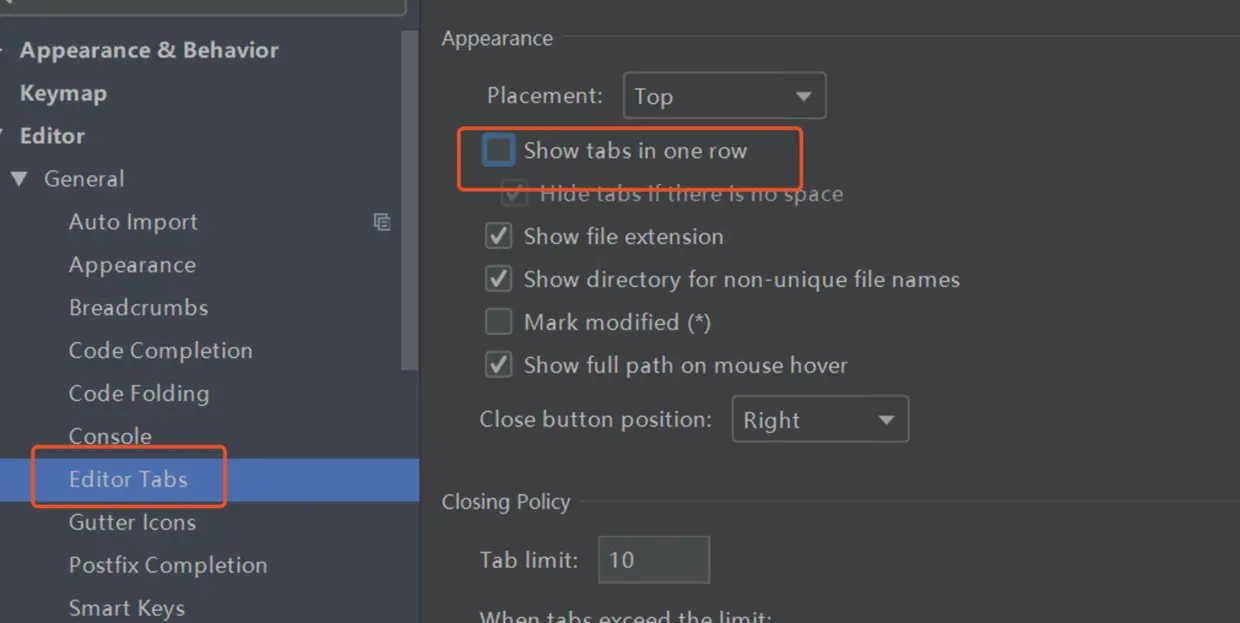
Task: Open Close button position dropdown
Action: (x=820, y=419)
